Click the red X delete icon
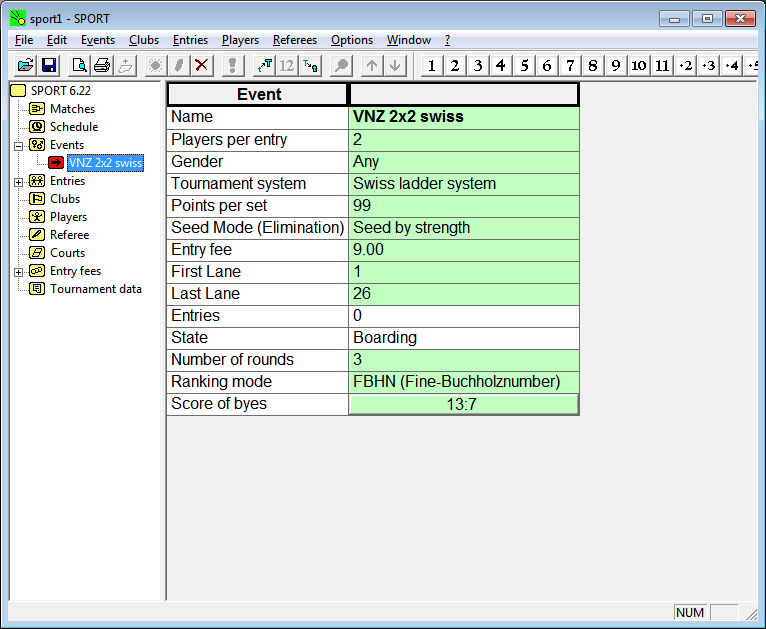Viewport: 766px width, 629px height. [x=202, y=66]
